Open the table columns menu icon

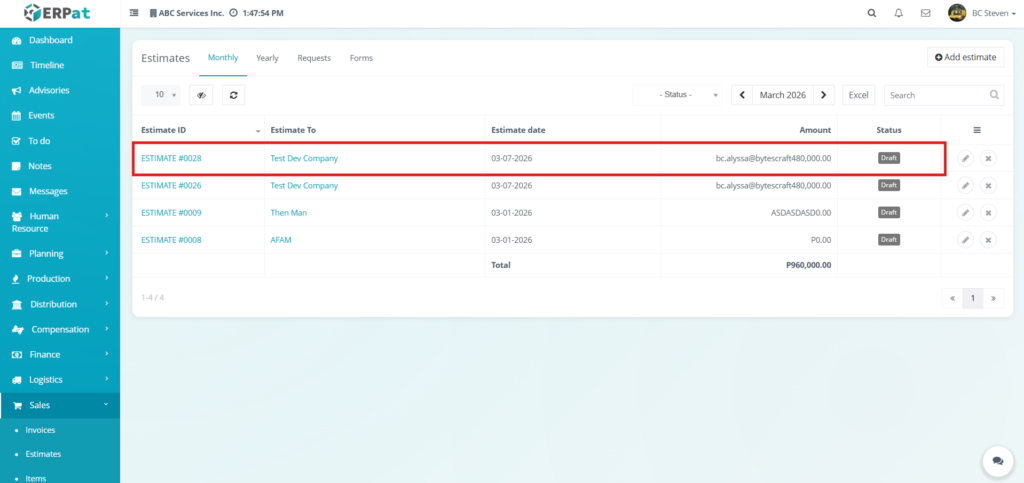tap(977, 130)
